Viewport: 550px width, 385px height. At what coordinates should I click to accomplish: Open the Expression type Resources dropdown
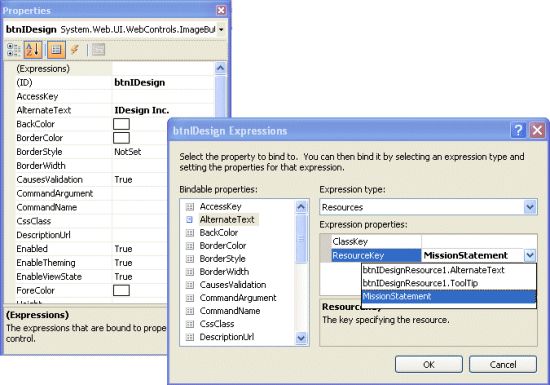(x=530, y=207)
